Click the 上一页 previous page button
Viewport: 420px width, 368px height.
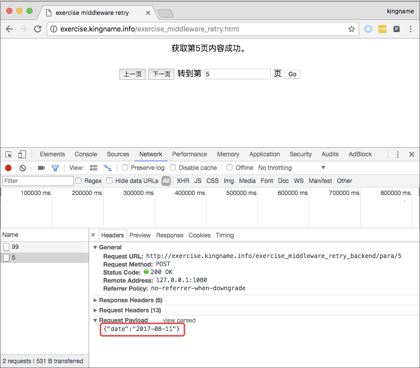[132, 74]
